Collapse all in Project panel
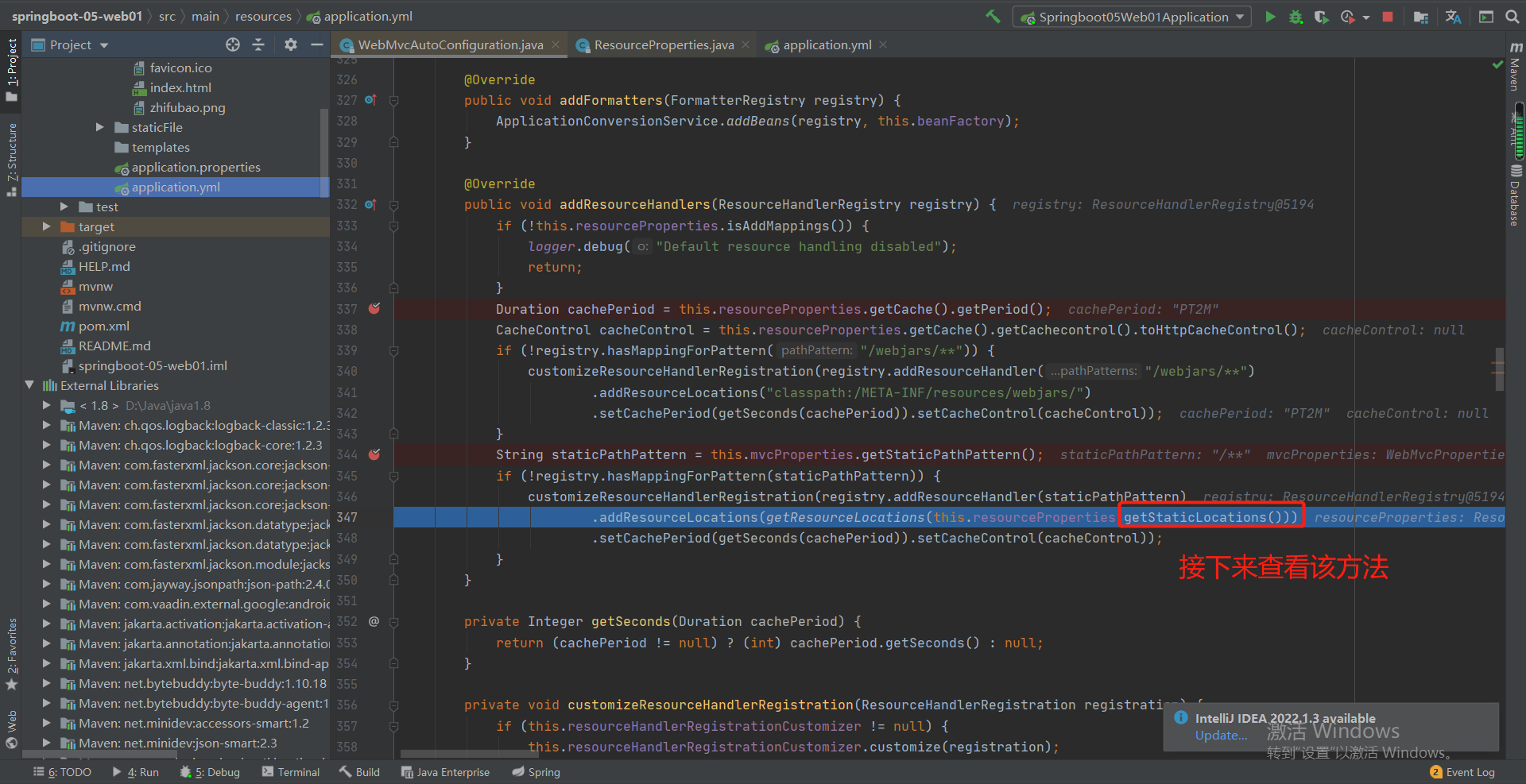This screenshot has height=784, width=1526. (x=258, y=44)
